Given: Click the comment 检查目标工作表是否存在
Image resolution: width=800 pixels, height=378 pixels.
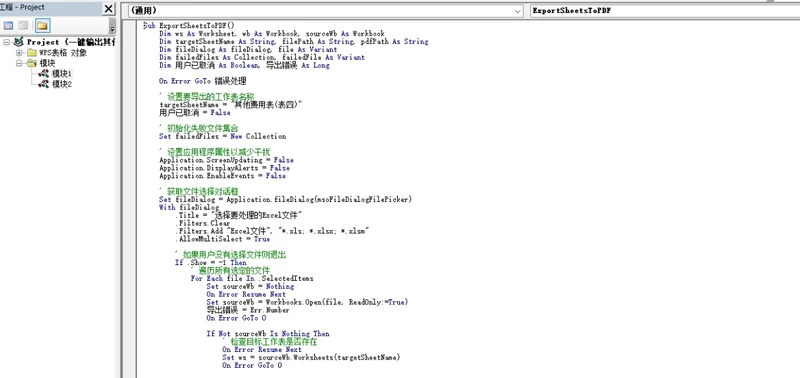Looking at the screenshot, I should click(269, 342).
